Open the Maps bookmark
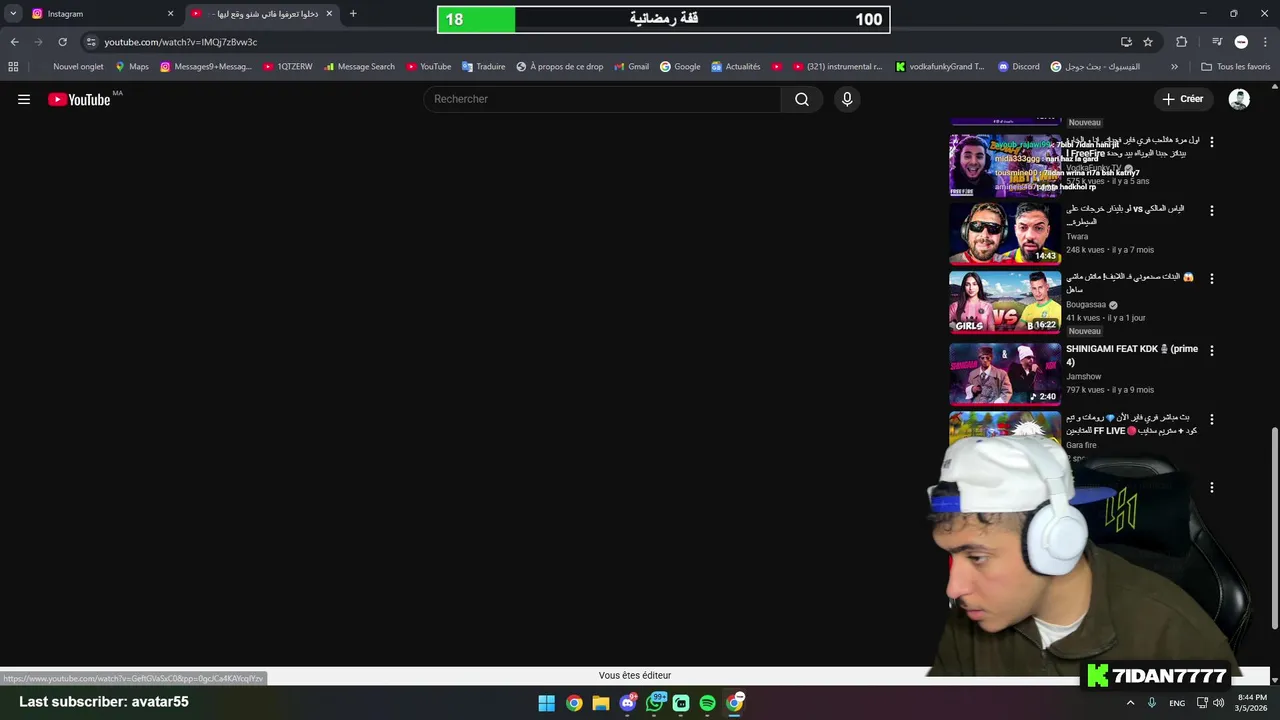This screenshot has width=1280, height=720. 132,67
